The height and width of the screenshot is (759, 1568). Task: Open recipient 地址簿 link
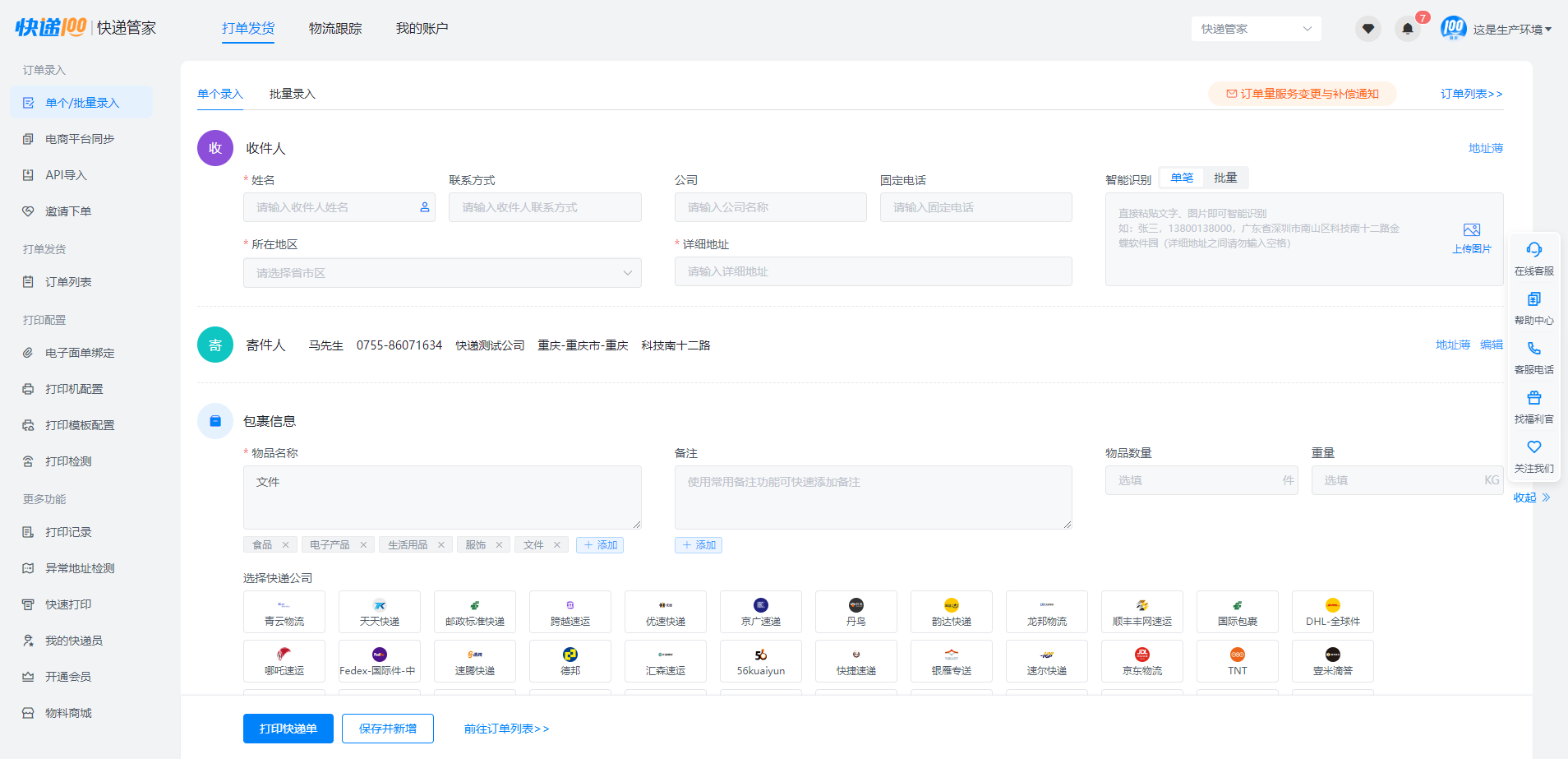point(1486,148)
